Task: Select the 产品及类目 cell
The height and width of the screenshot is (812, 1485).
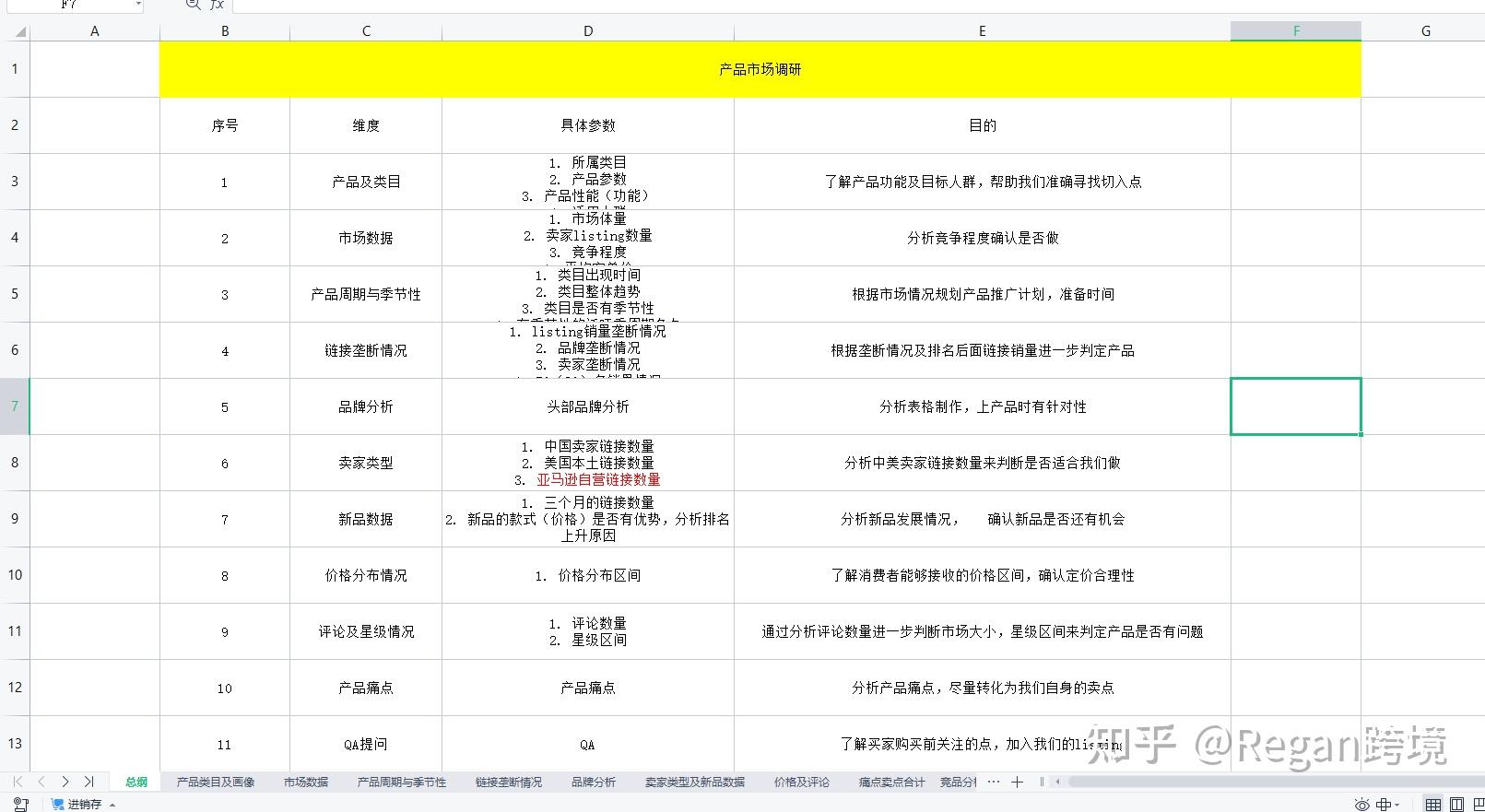Action: coord(366,182)
